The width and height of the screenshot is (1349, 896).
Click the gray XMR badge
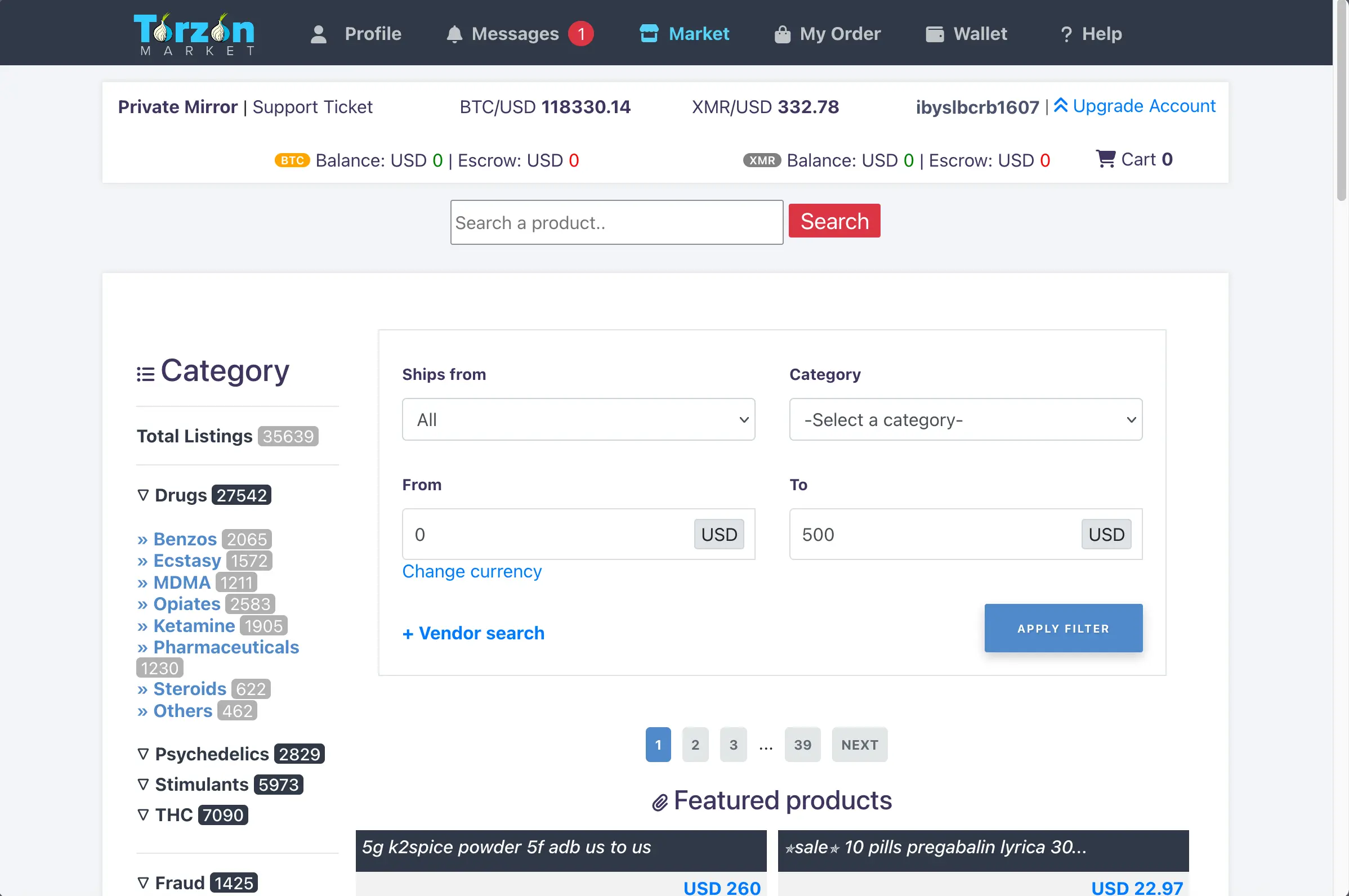tap(762, 160)
